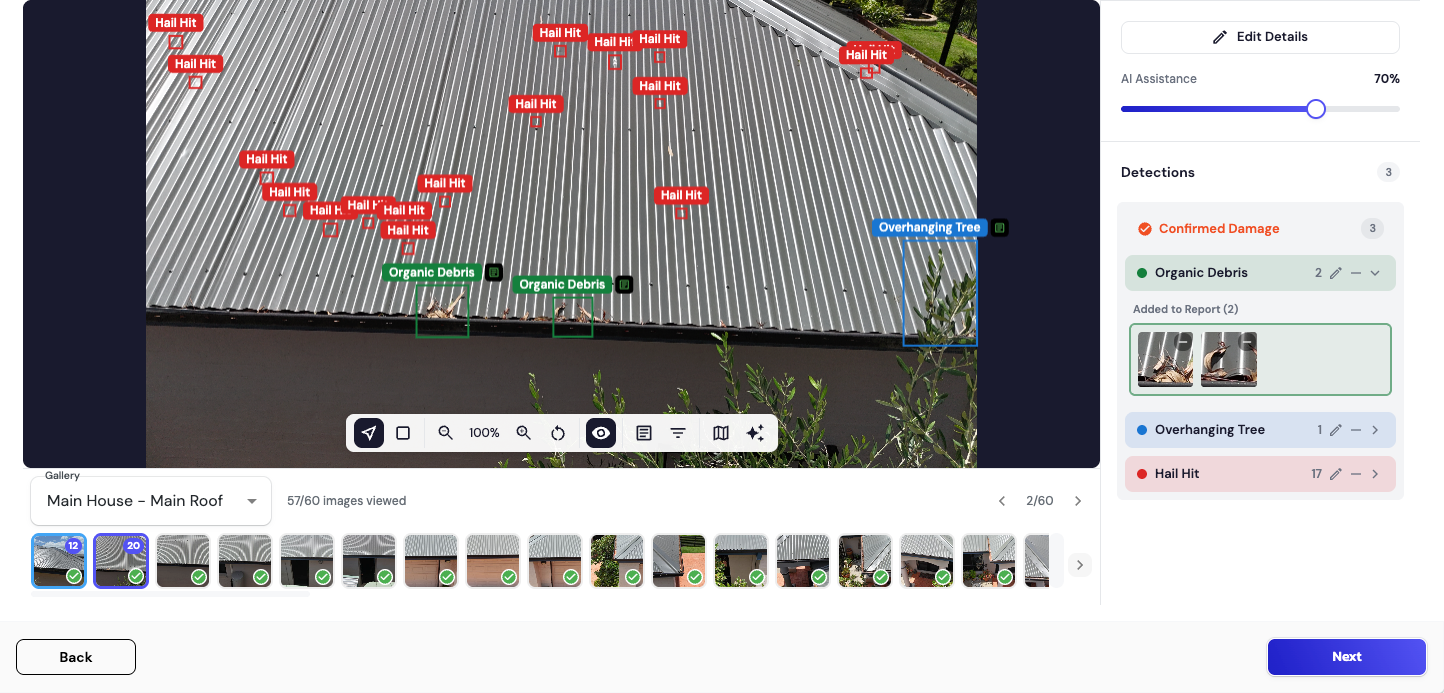This screenshot has width=1444, height=693.
Task: Click the Organic Debris name in detections list
Action: (x=1201, y=273)
